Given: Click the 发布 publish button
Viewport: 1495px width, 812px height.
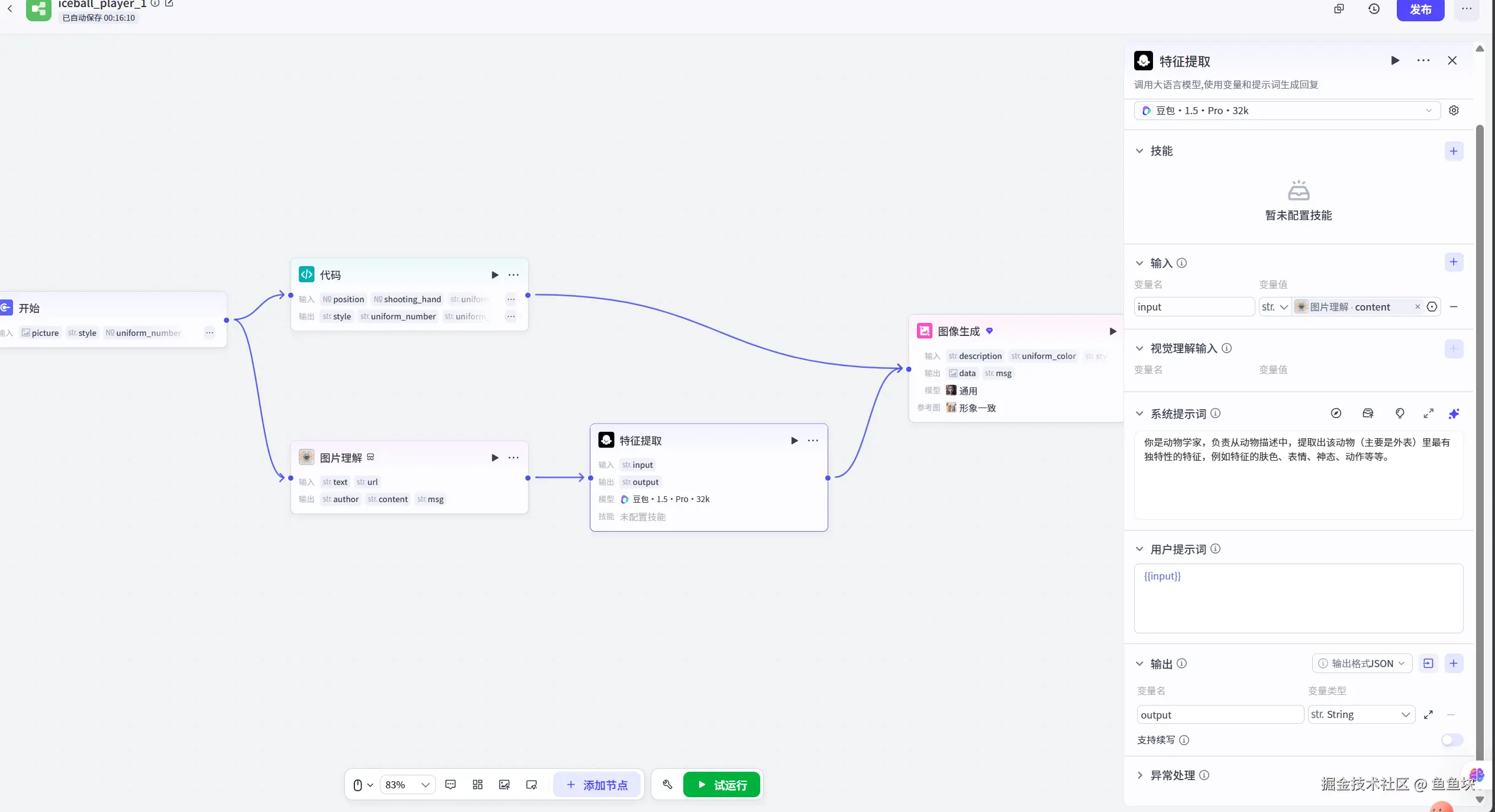Looking at the screenshot, I should pyautogui.click(x=1420, y=9).
